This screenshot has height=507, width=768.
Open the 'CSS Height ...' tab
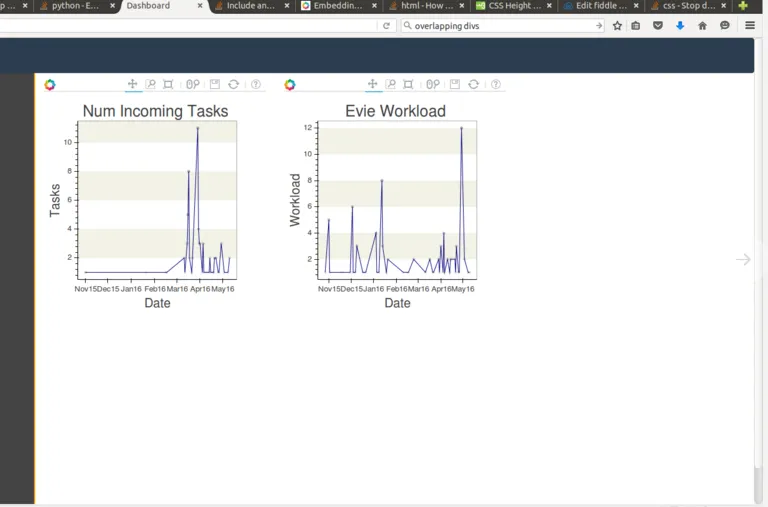coord(514,6)
